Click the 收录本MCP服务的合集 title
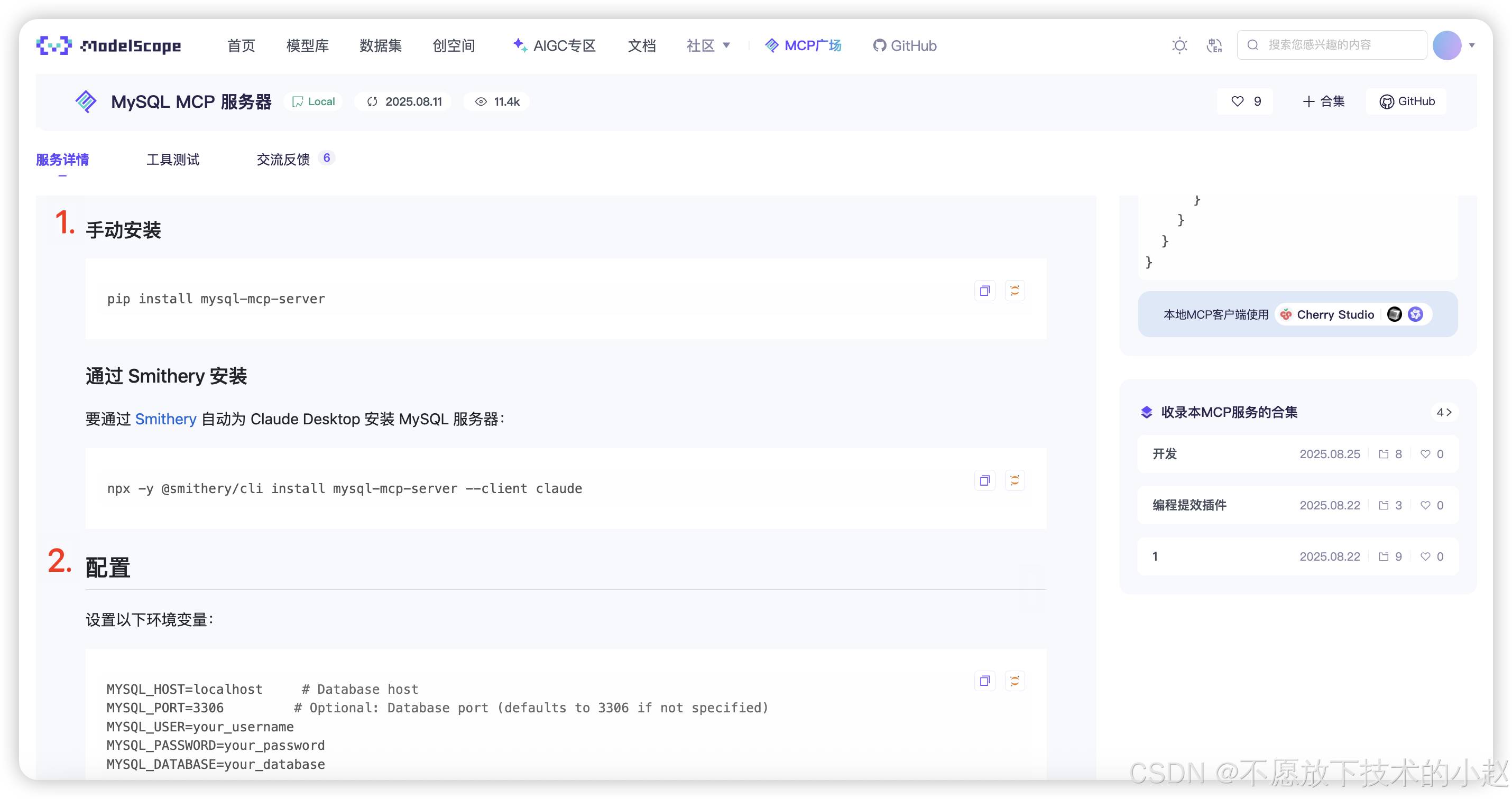 click(1229, 413)
